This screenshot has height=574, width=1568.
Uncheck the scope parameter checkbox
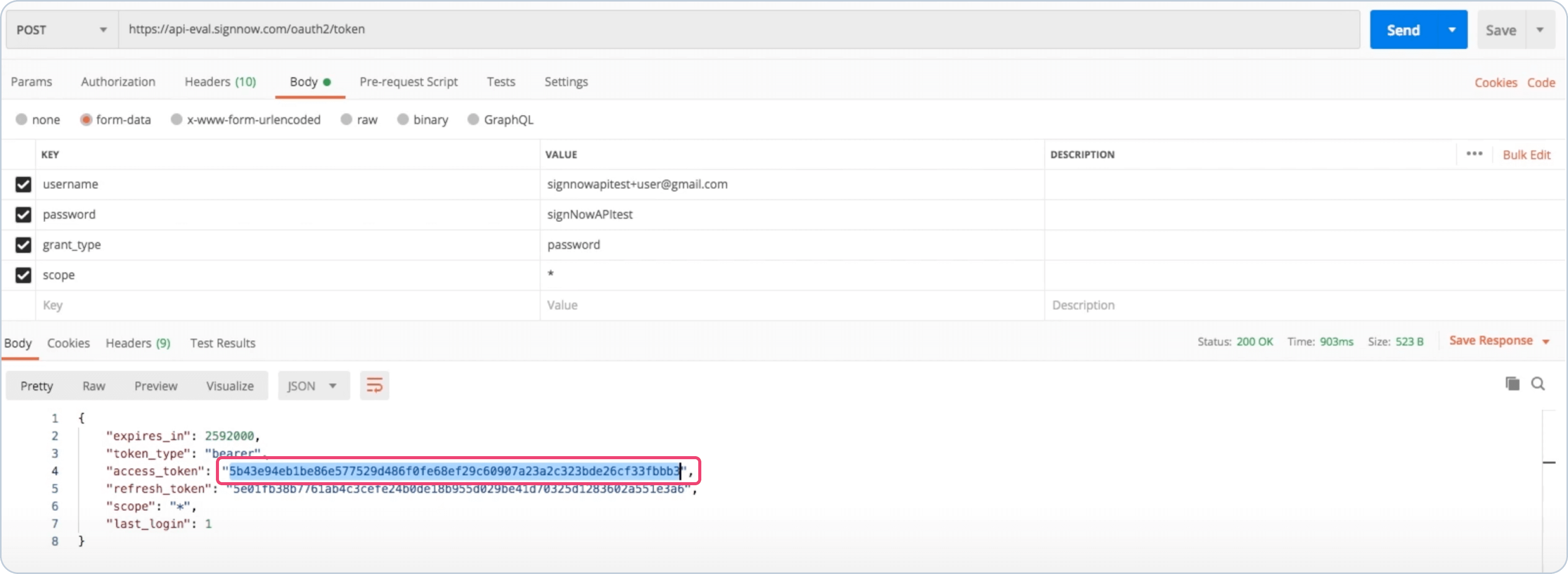[x=23, y=275]
